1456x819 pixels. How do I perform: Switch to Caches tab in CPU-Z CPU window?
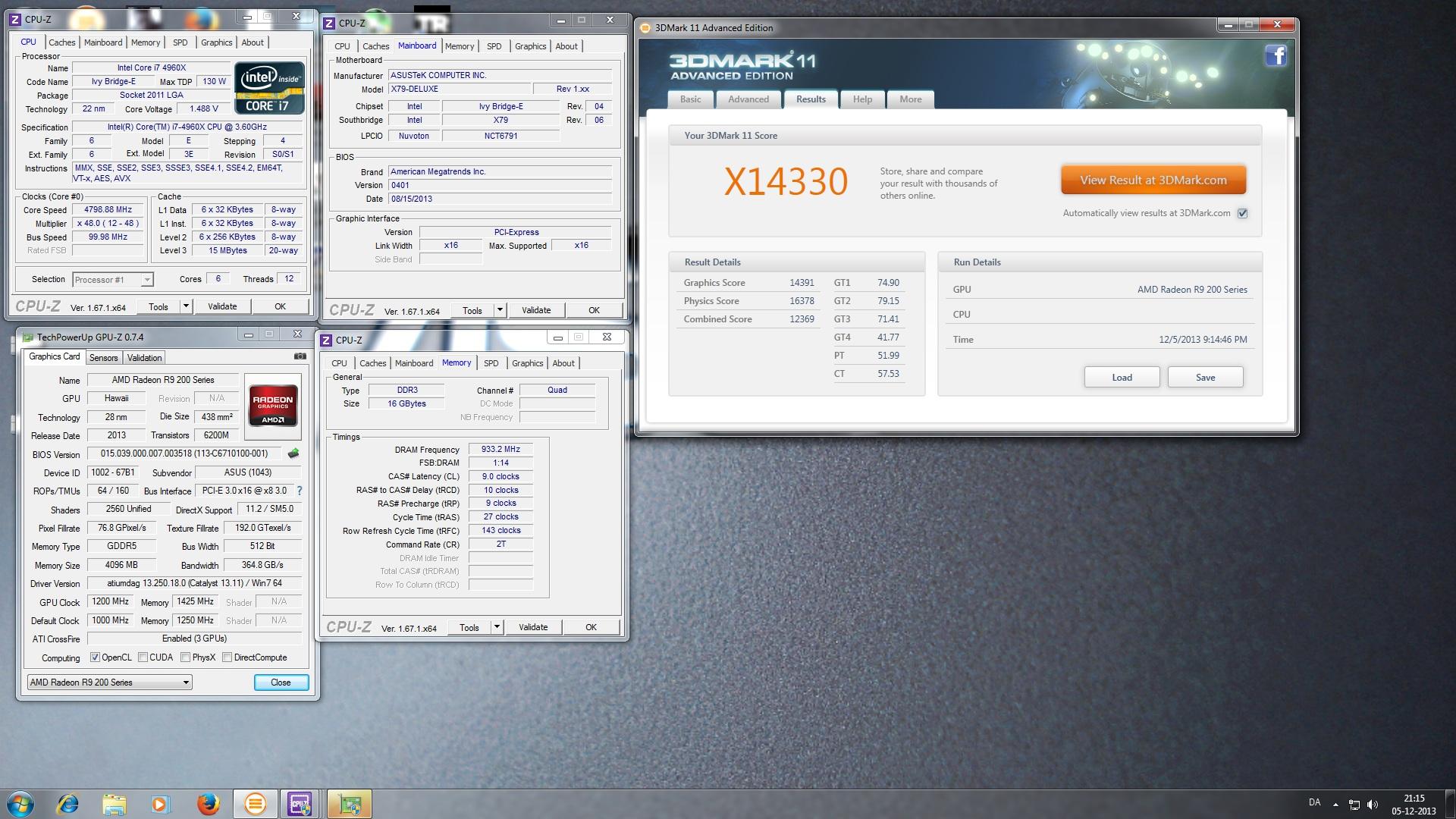[x=62, y=42]
